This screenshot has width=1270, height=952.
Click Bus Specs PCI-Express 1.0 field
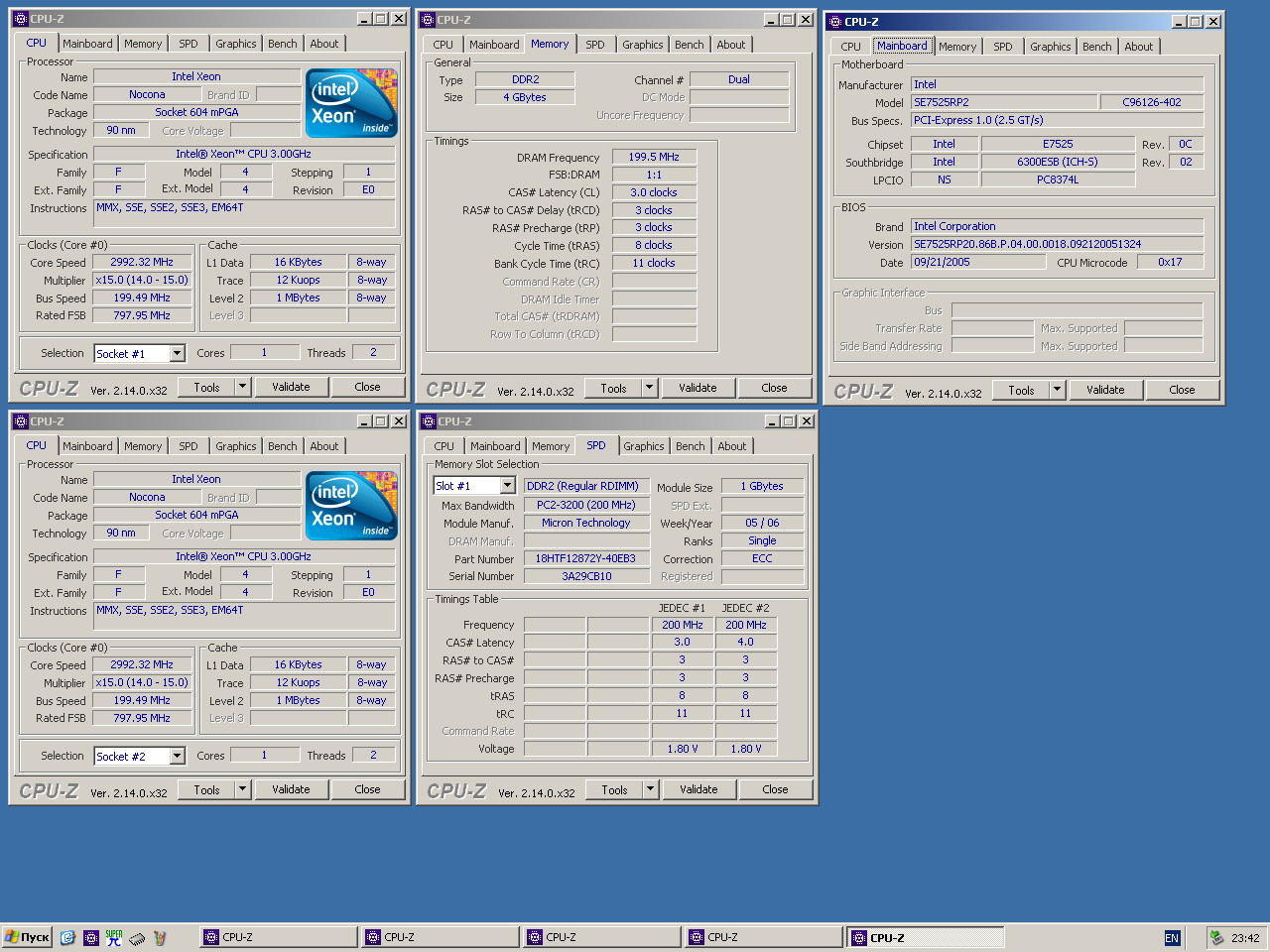1057,120
